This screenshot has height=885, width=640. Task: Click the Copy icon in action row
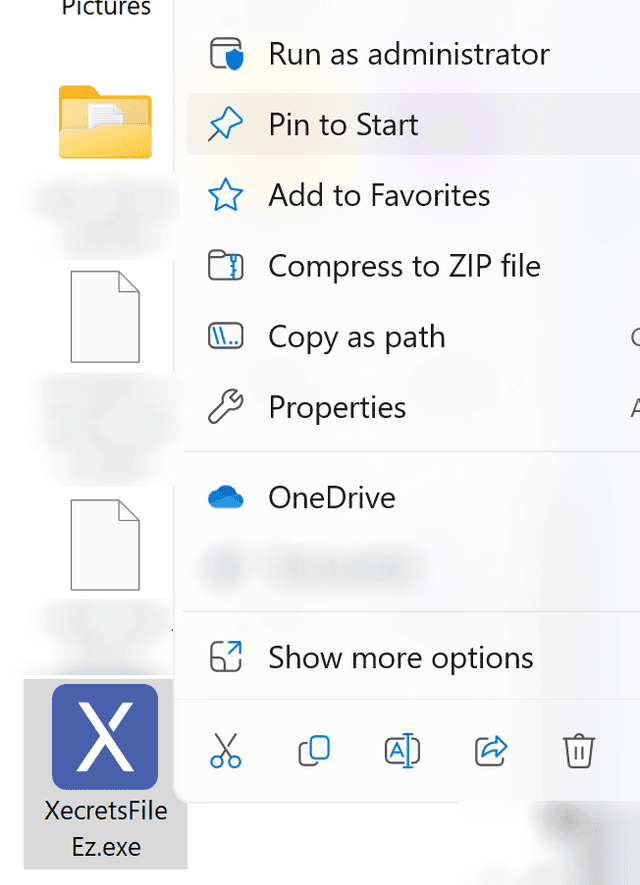click(313, 752)
